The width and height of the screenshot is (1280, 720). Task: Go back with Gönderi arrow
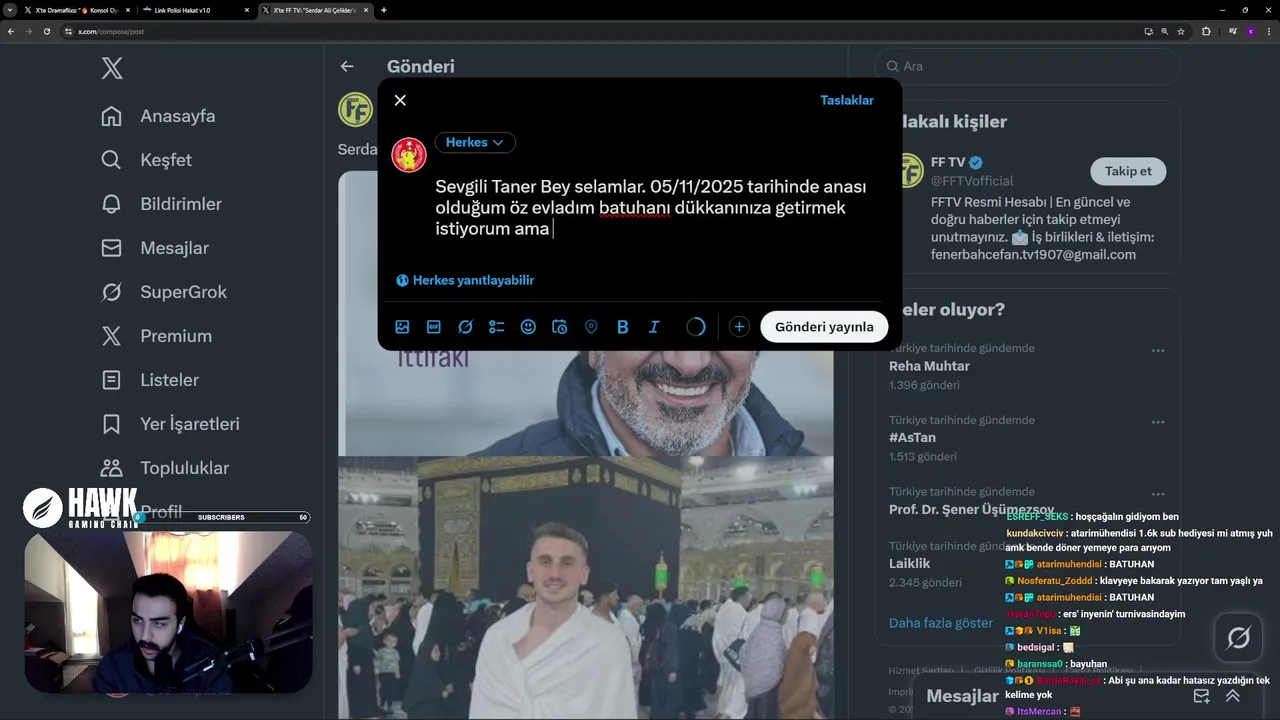(347, 66)
